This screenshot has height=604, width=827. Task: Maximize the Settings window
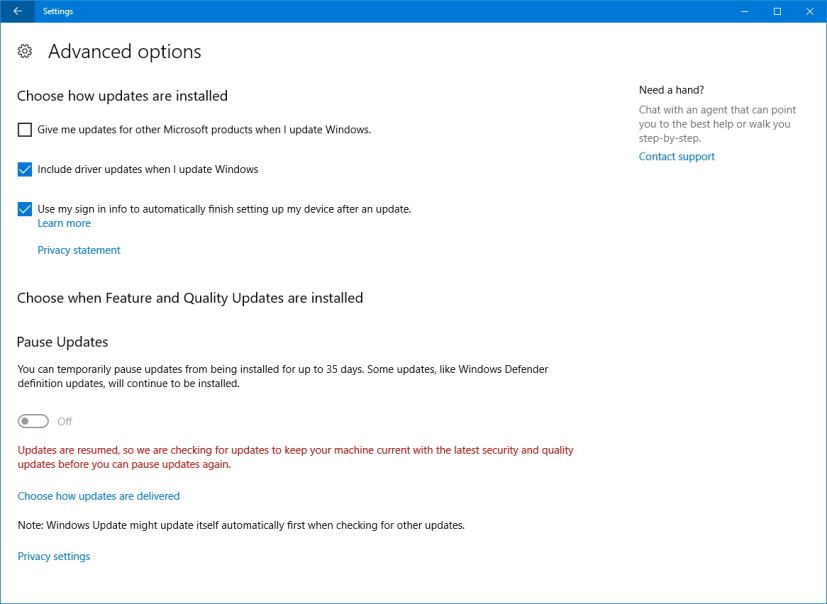coord(775,11)
